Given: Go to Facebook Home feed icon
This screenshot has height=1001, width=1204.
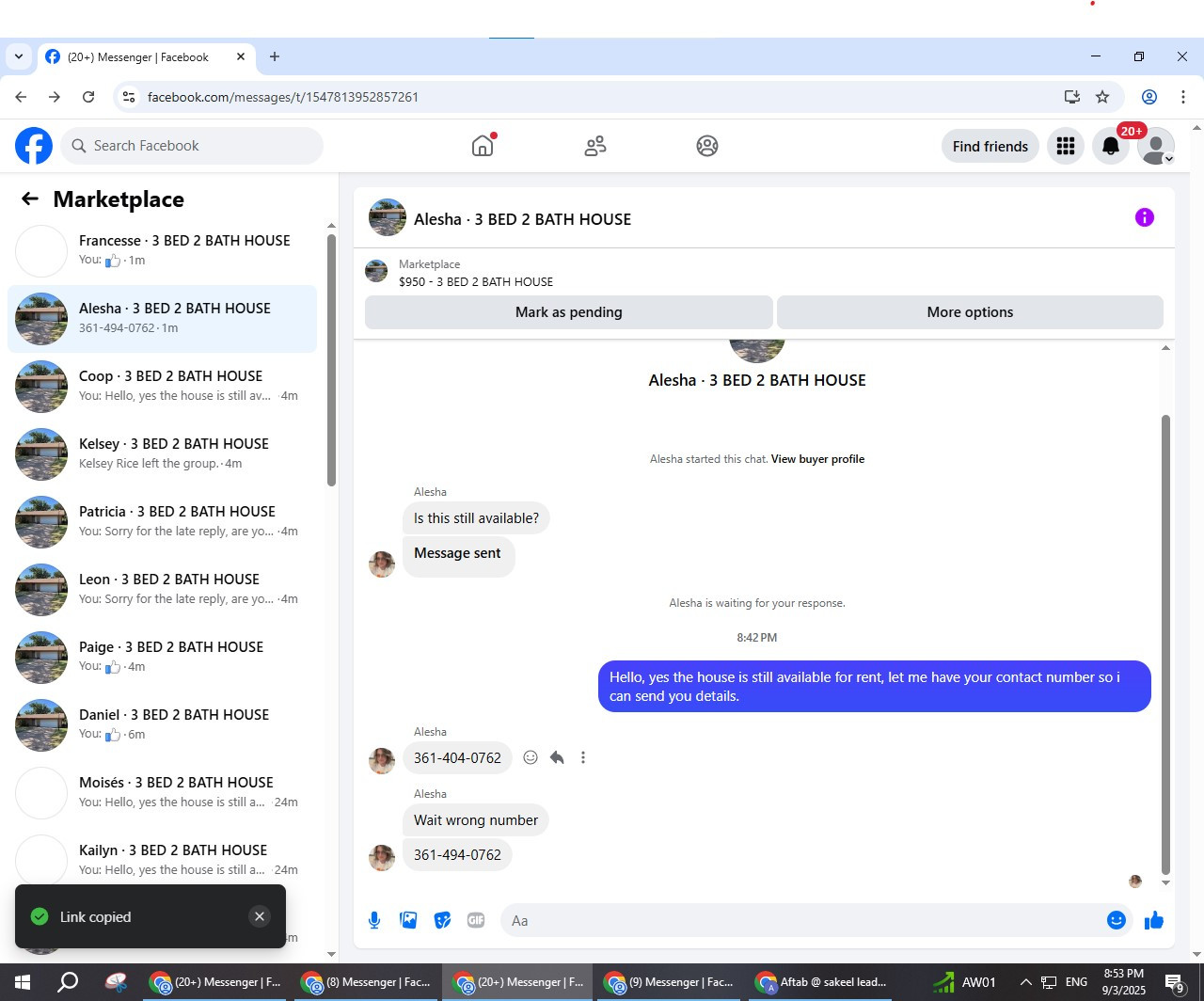Looking at the screenshot, I should [483, 146].
